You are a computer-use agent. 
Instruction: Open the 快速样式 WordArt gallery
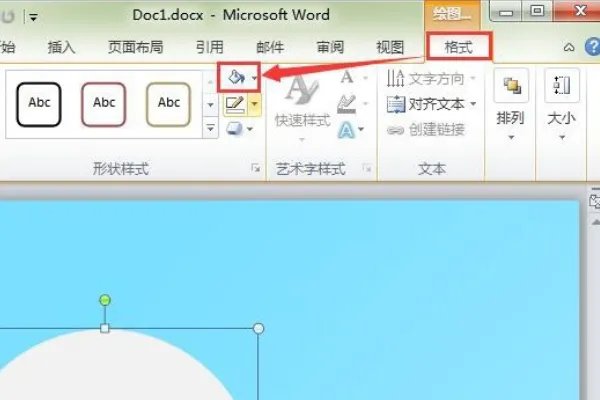(302, 106)
